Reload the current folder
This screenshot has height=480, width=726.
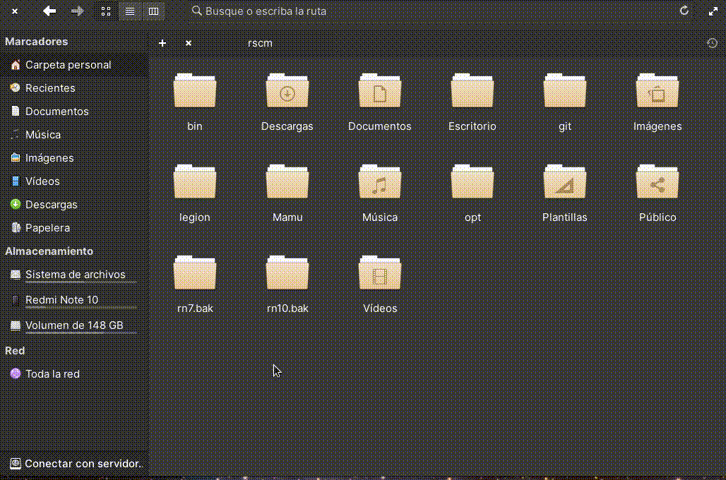pyautogui.click(x=684, y=11)
